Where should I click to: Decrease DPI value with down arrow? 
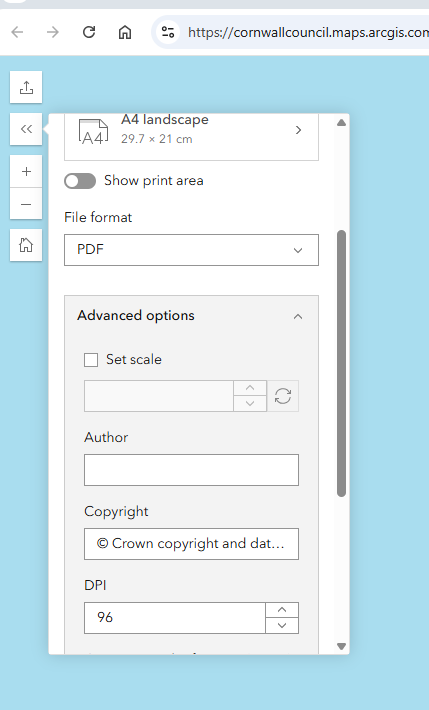(282, 626)
